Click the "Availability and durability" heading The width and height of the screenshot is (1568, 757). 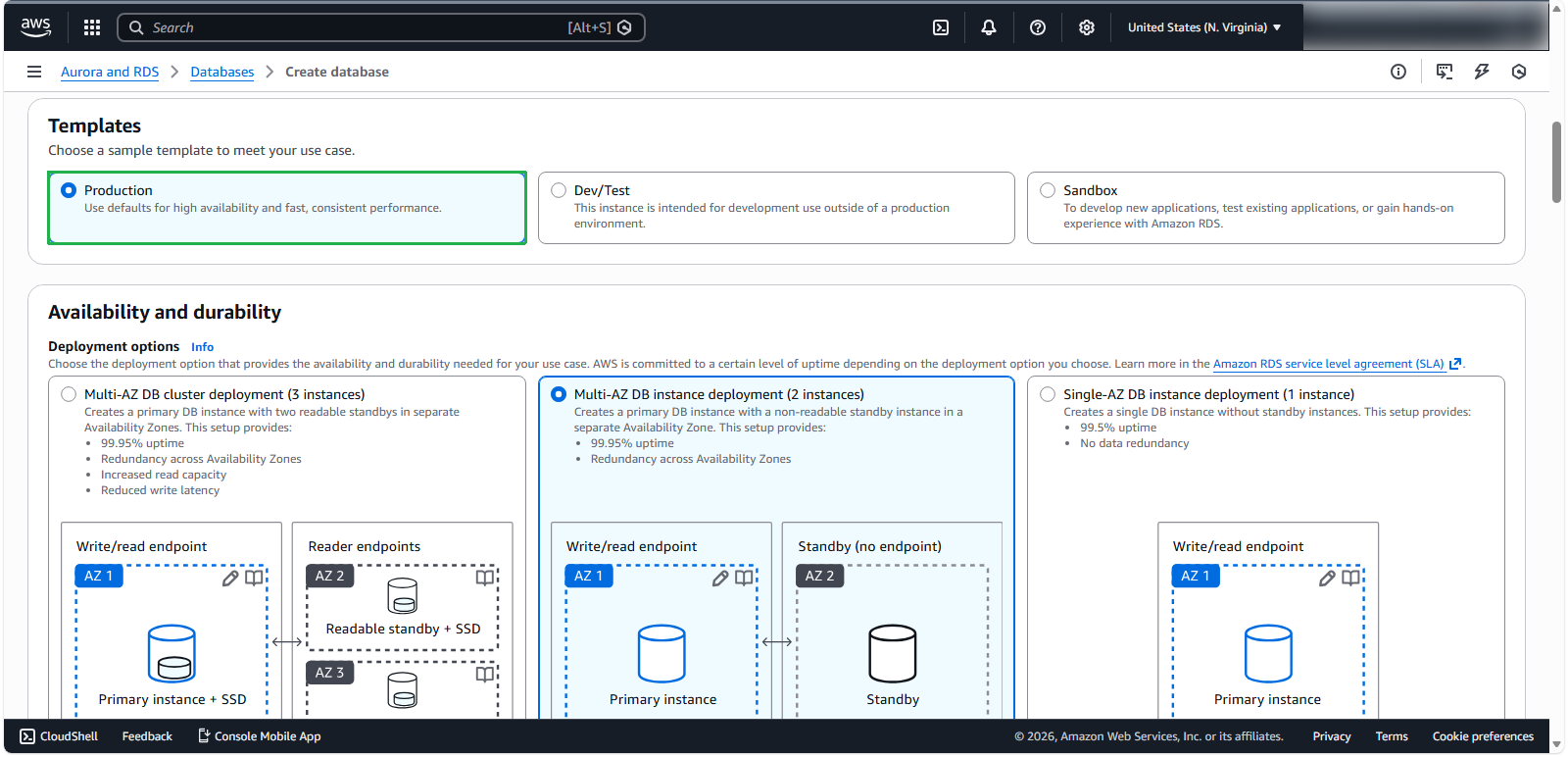tap(165, 312)
